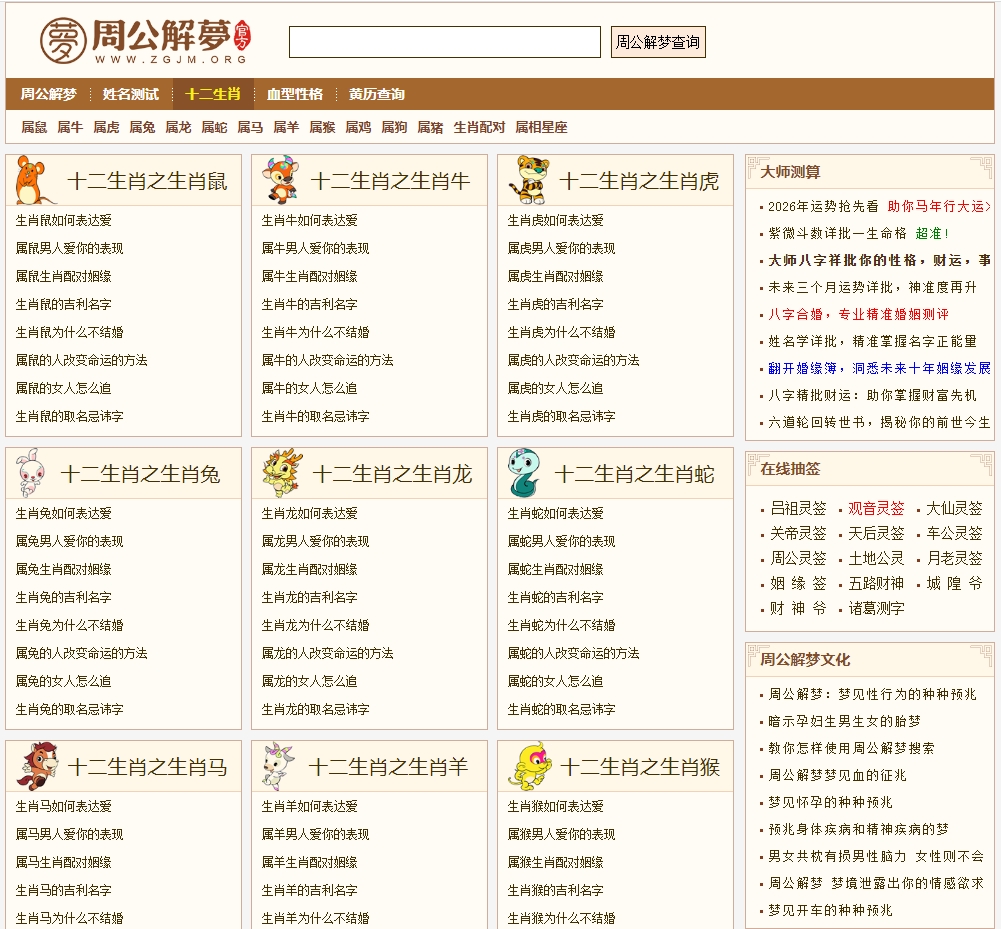Select the 十二生肖 highlighted tab

[213, 95]
